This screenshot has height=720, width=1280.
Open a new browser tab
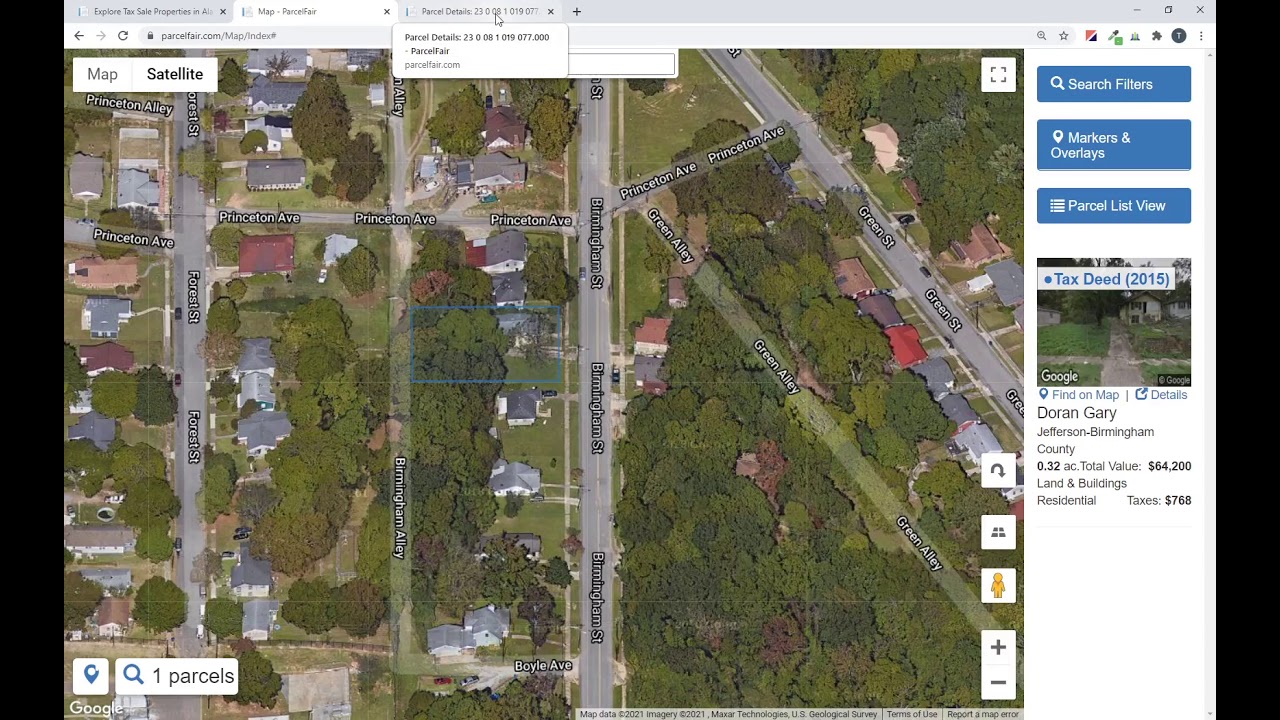577,12
